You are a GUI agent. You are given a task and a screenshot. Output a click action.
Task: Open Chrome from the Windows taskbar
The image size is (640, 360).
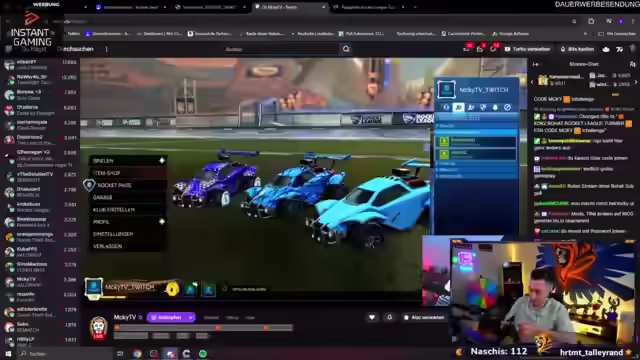point(137,353)
